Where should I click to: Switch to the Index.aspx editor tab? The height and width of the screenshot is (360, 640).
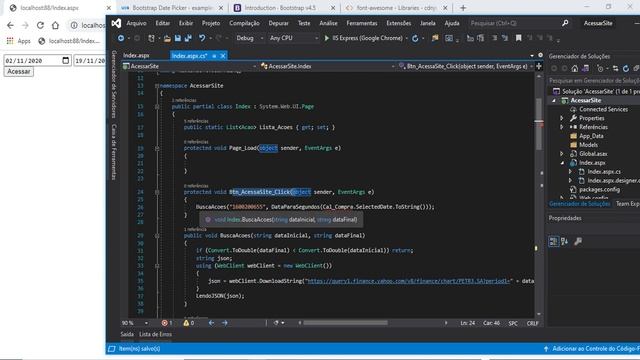pyautogui.click(x=136, y=56)
